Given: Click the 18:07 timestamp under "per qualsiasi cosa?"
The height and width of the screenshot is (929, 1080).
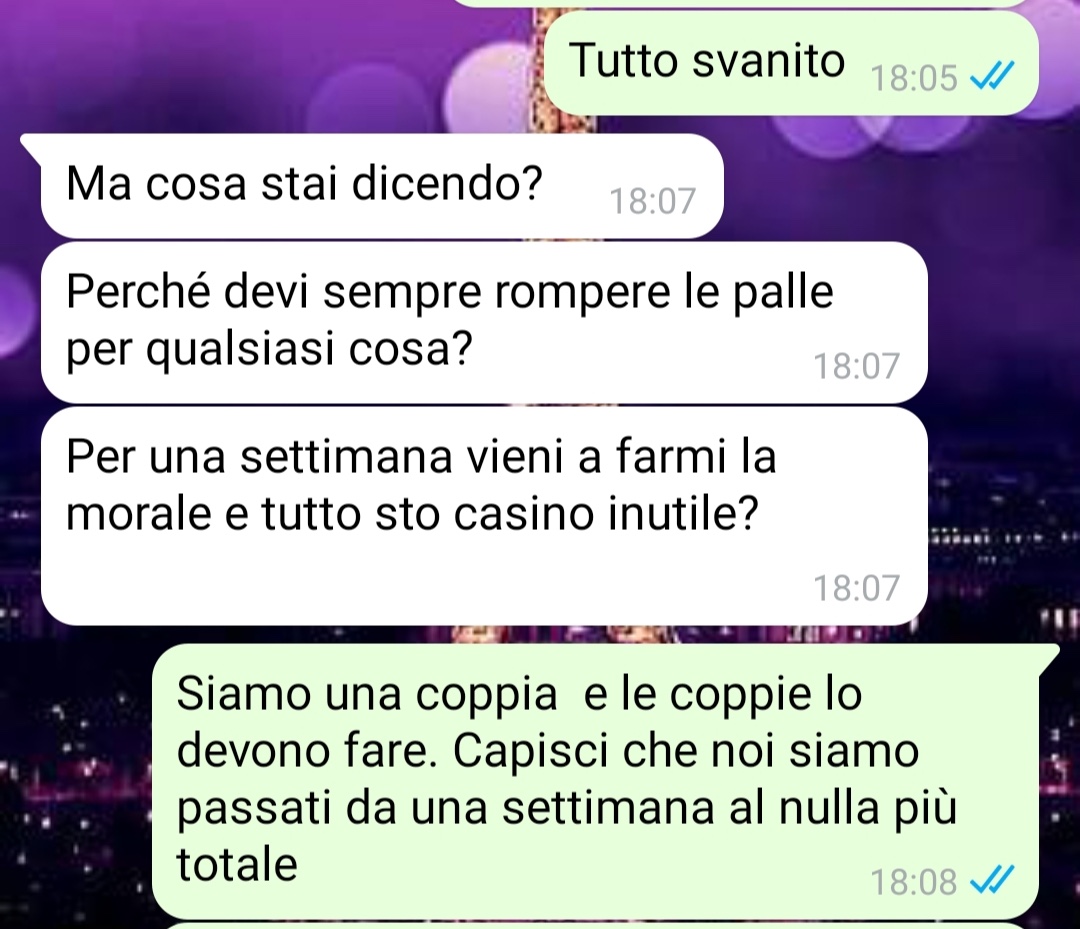Looking at the screenshot, I should pos(857,366).
